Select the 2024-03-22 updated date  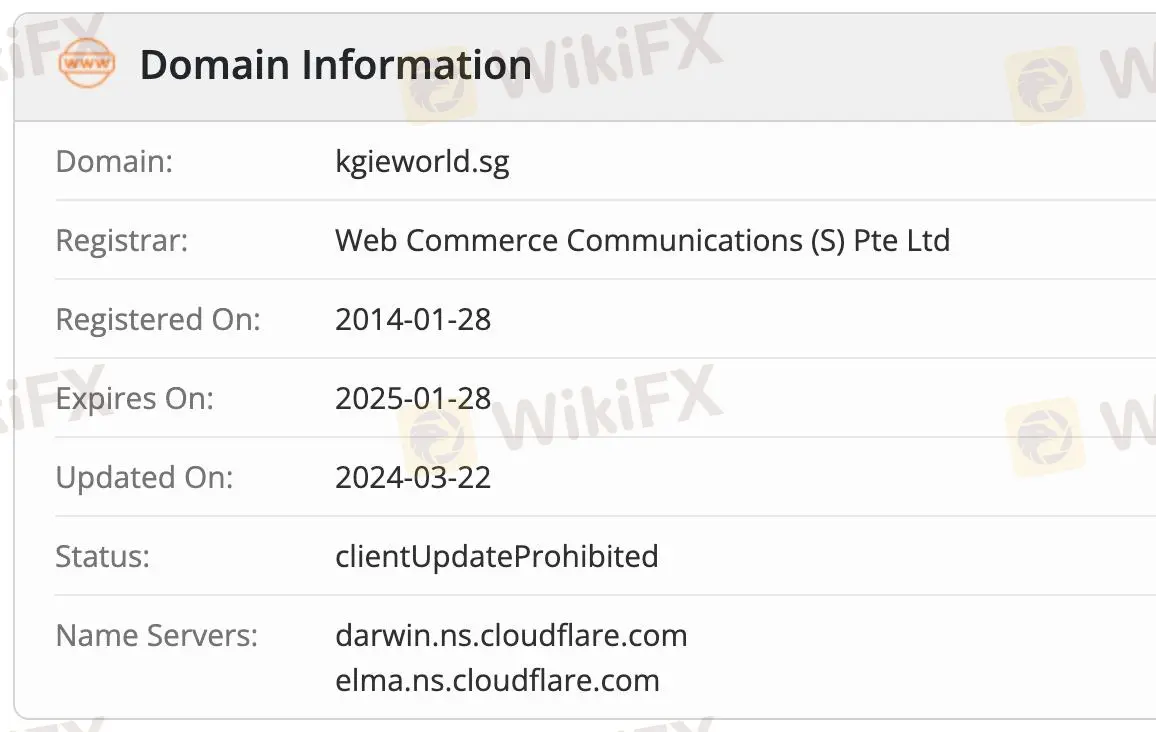click(x=413, y=477)
